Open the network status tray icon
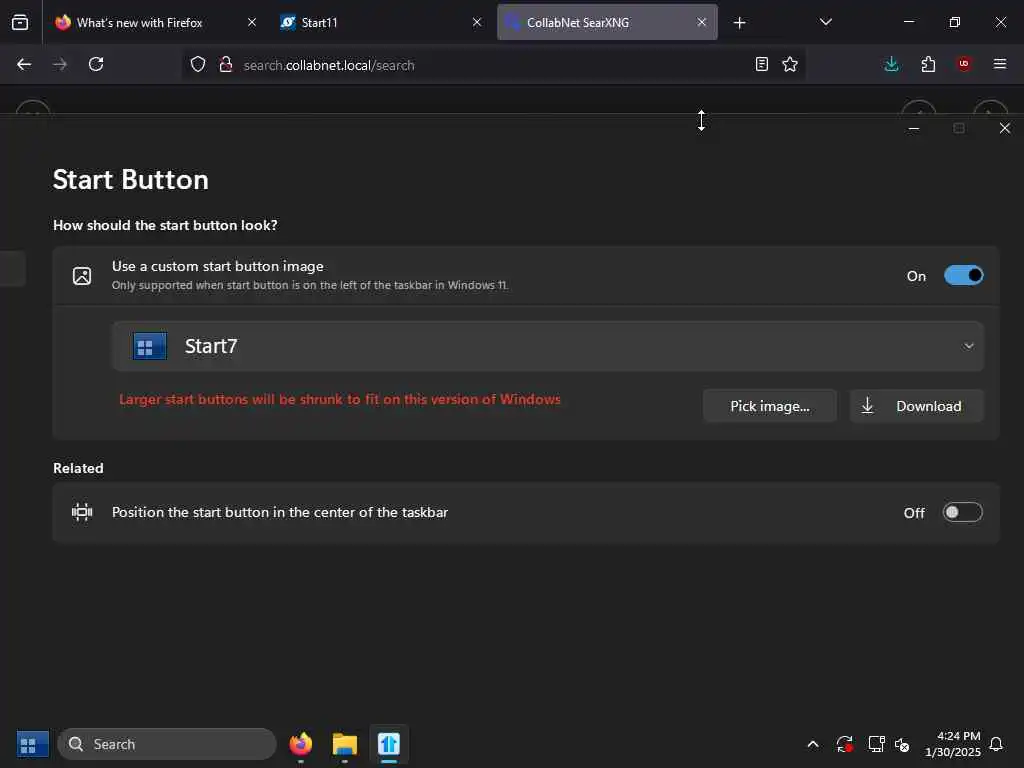The height and width of the screenshot is (768, 1024). click(x=876, y=744)
